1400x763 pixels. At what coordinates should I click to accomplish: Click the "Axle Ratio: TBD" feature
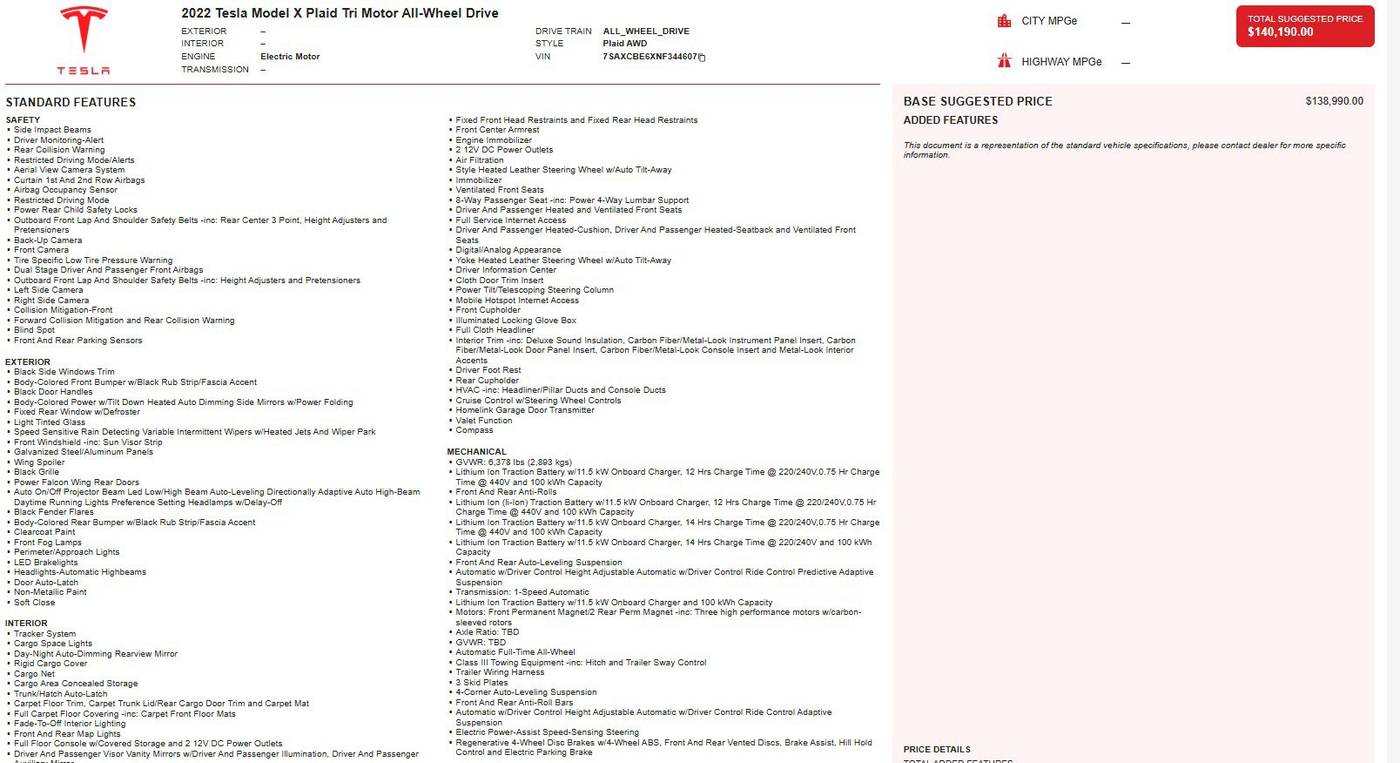[487, 632]
